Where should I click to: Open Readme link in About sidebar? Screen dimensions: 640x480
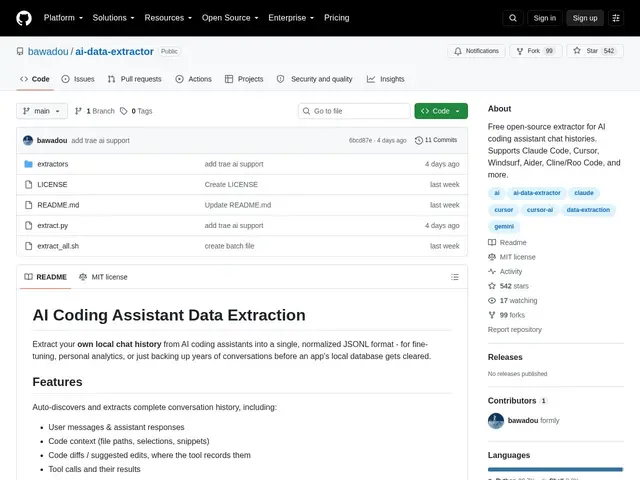[507, 242]
